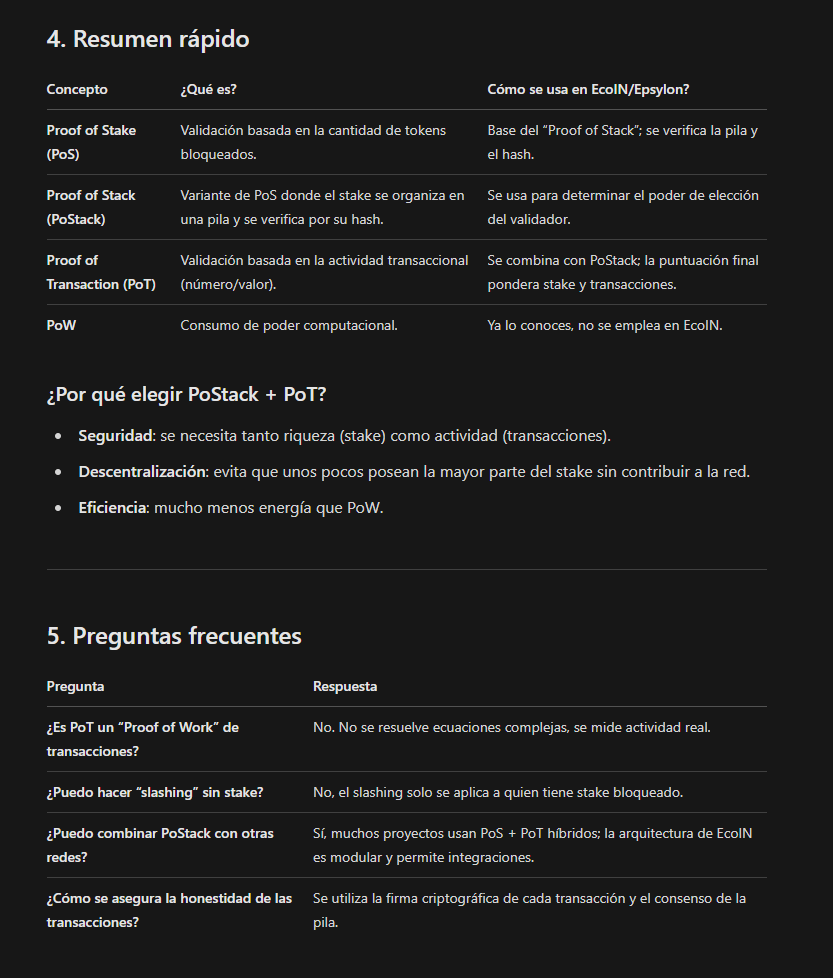Screen dimensions: 833x978
Task: Select the '¿Puedo hacer "slashing" sin stake?' question
Action: (x=155, y=793)
